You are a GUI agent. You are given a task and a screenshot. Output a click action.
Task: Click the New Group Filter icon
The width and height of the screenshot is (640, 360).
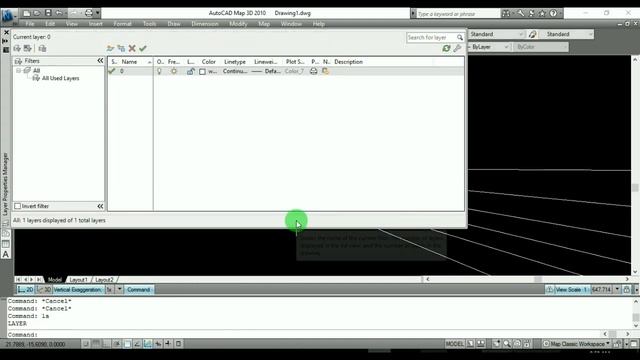(x=27, y=49)
